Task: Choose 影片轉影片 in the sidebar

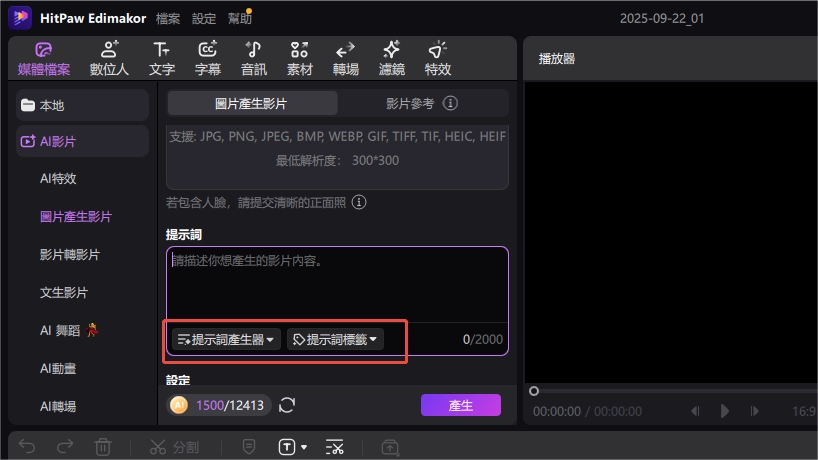Action: point(69,255)
